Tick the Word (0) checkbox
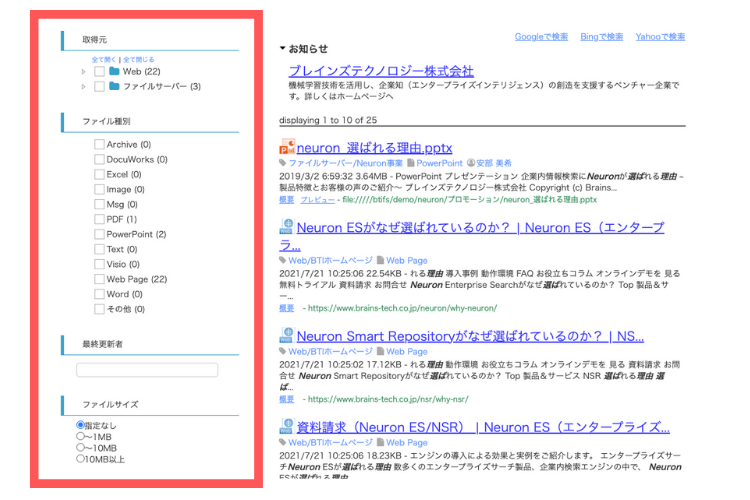This screenshot has height=500, width=750. pos(99,294)
